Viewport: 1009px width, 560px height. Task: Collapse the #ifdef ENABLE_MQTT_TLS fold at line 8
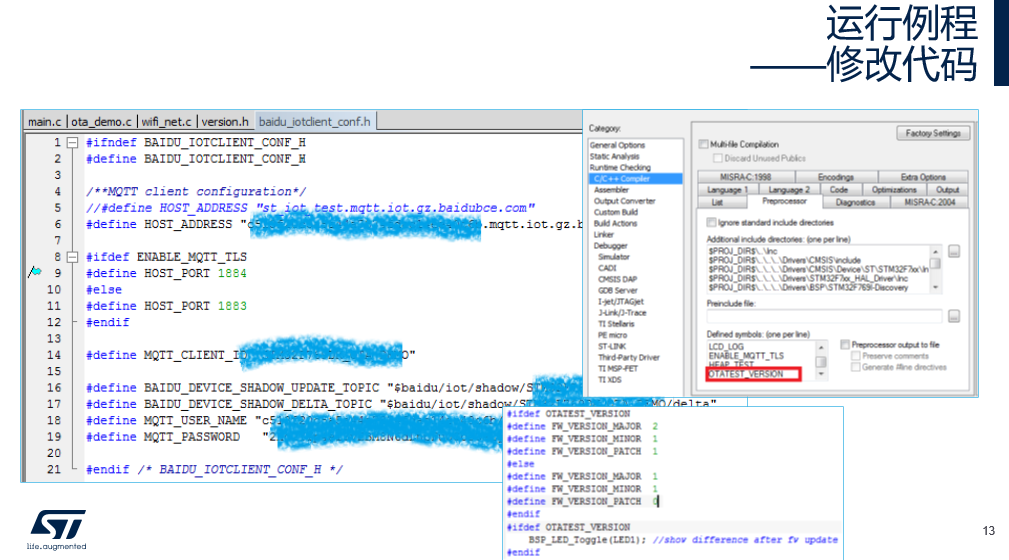tap(73, 257)
